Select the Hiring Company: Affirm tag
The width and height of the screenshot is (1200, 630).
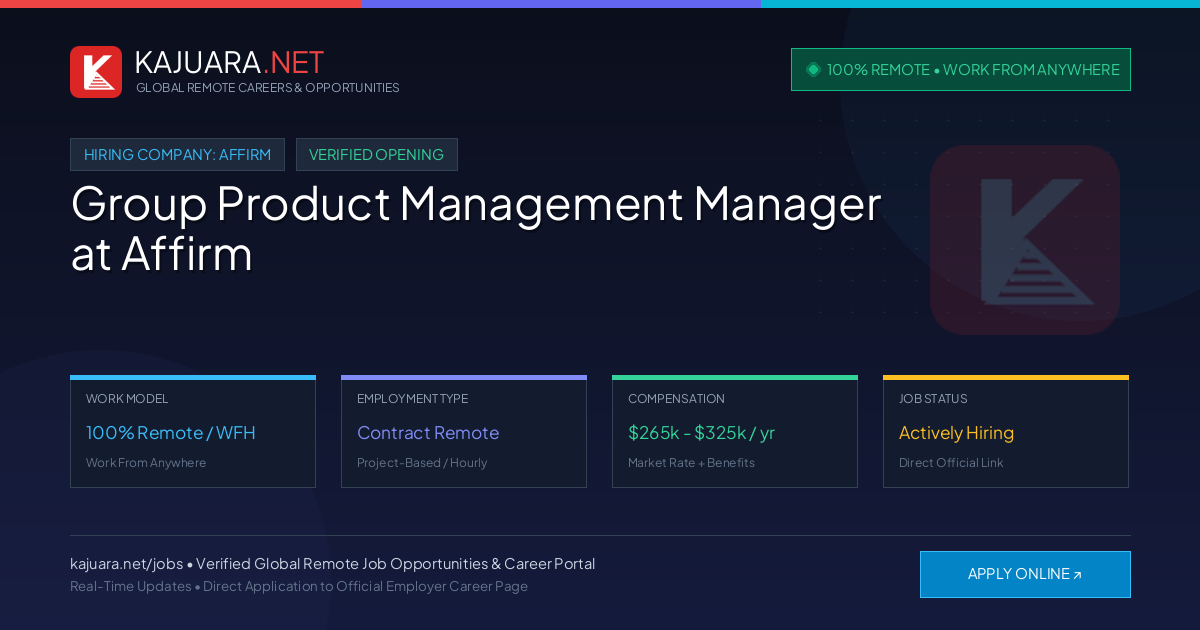coord(177,154)
